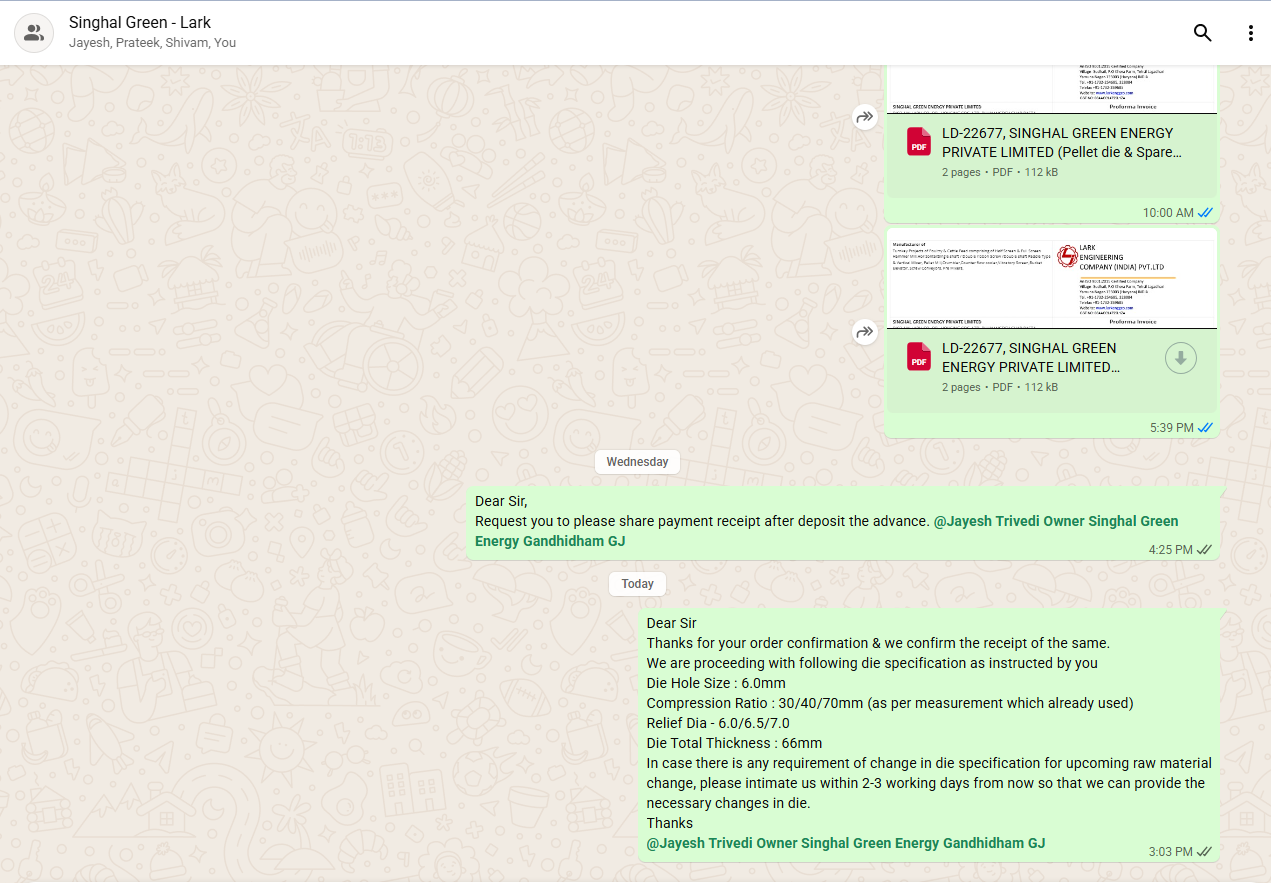Open search in the chat header
Screen dimensions: 1271x883
1202,33
